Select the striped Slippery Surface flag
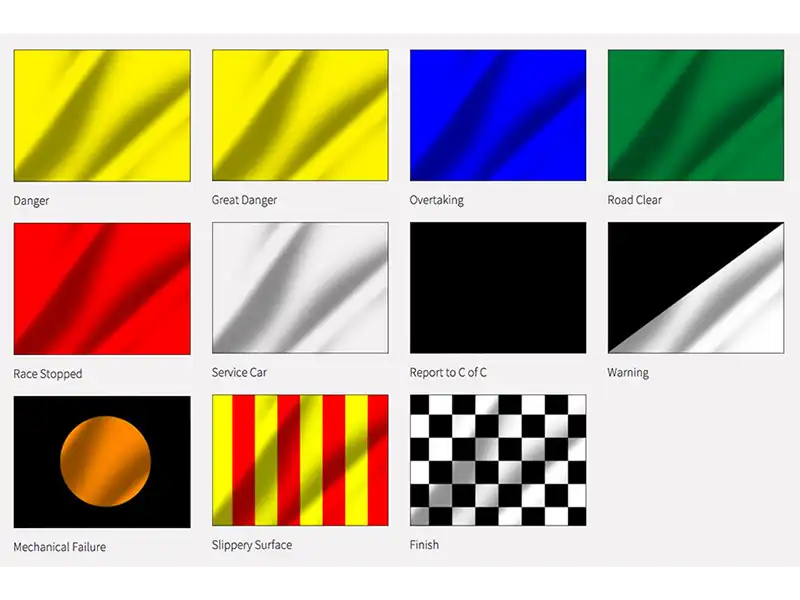This screenshot has width=800, height=600. (299, 460)
